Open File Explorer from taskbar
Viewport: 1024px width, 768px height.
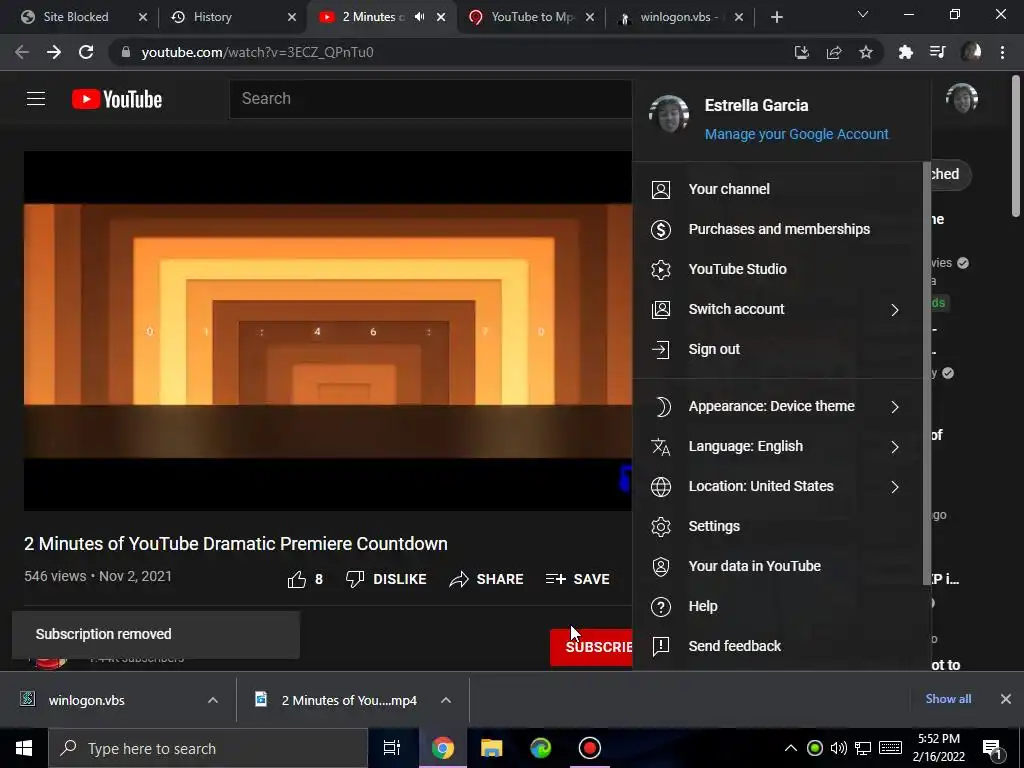491,748
